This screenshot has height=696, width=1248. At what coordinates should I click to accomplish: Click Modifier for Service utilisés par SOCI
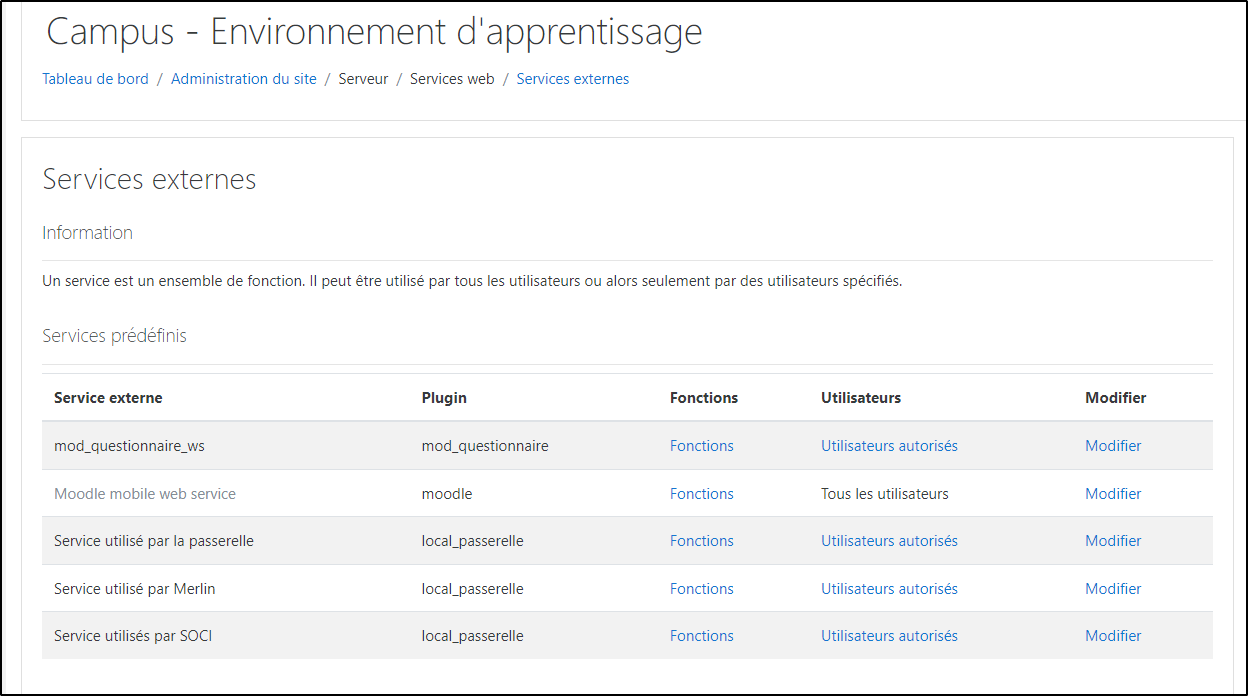click(1113, 636)
